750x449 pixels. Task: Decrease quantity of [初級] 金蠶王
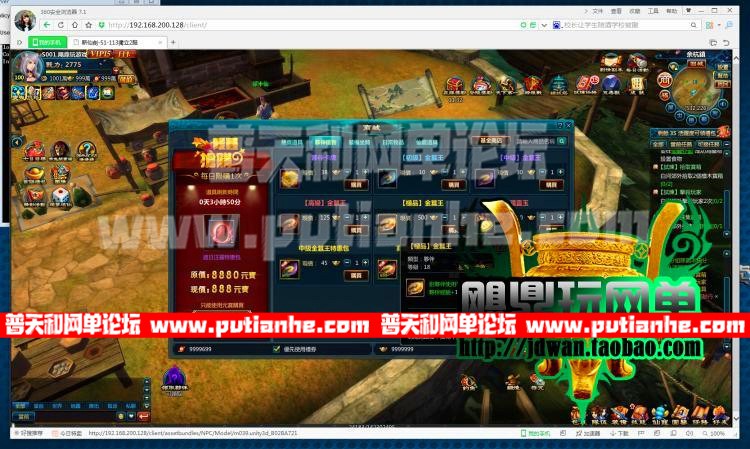[x=445, y=172]
